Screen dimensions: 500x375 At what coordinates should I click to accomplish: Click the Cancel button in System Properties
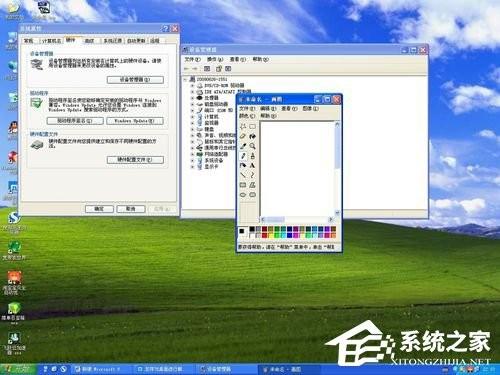tap(131, 209)
